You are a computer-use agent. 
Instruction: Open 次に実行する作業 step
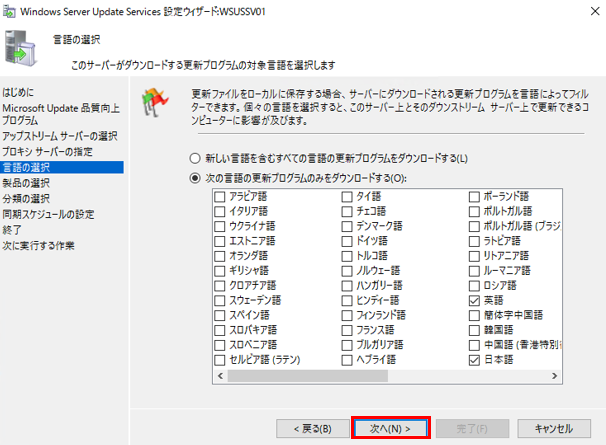pos(38,246)
